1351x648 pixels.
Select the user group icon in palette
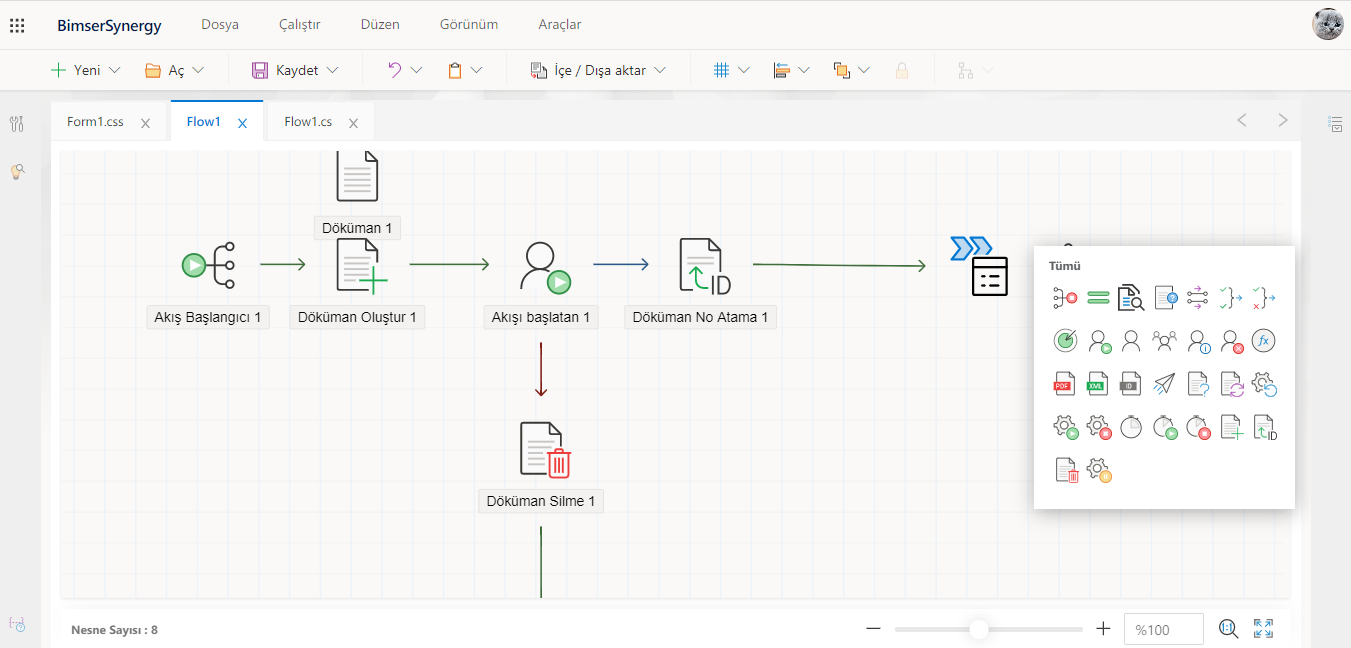coord(1164,341)
